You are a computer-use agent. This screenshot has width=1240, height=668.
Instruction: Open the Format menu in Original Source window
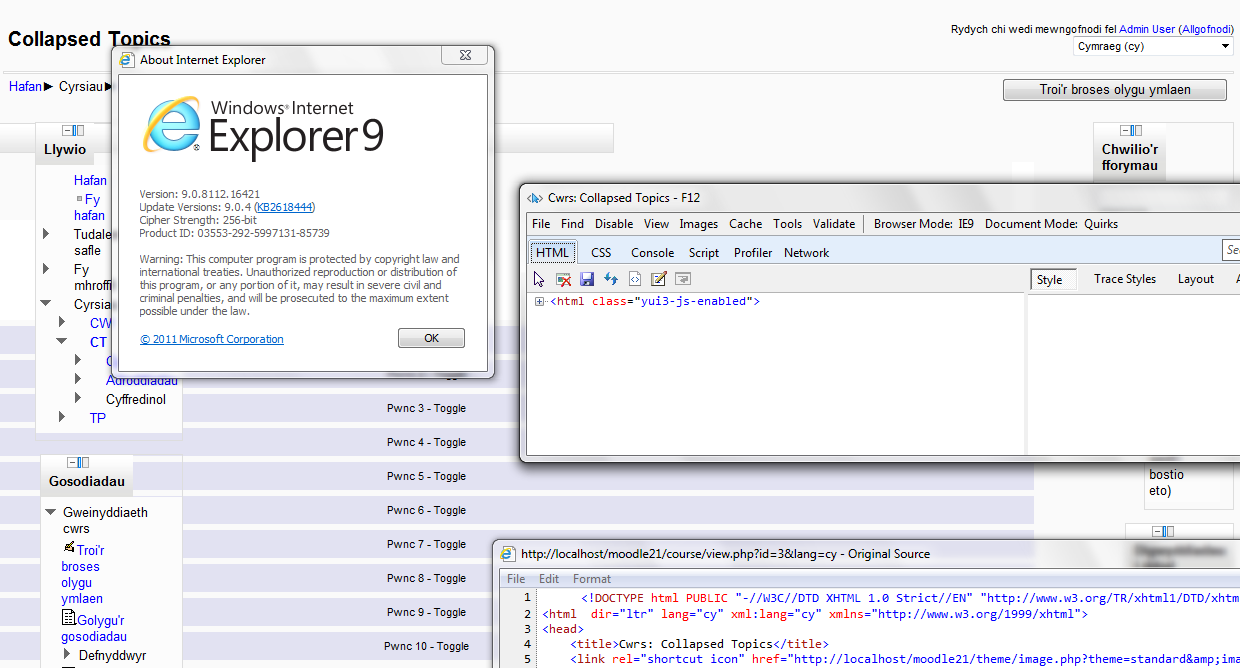pyautogui.click(x=592, y=579)
